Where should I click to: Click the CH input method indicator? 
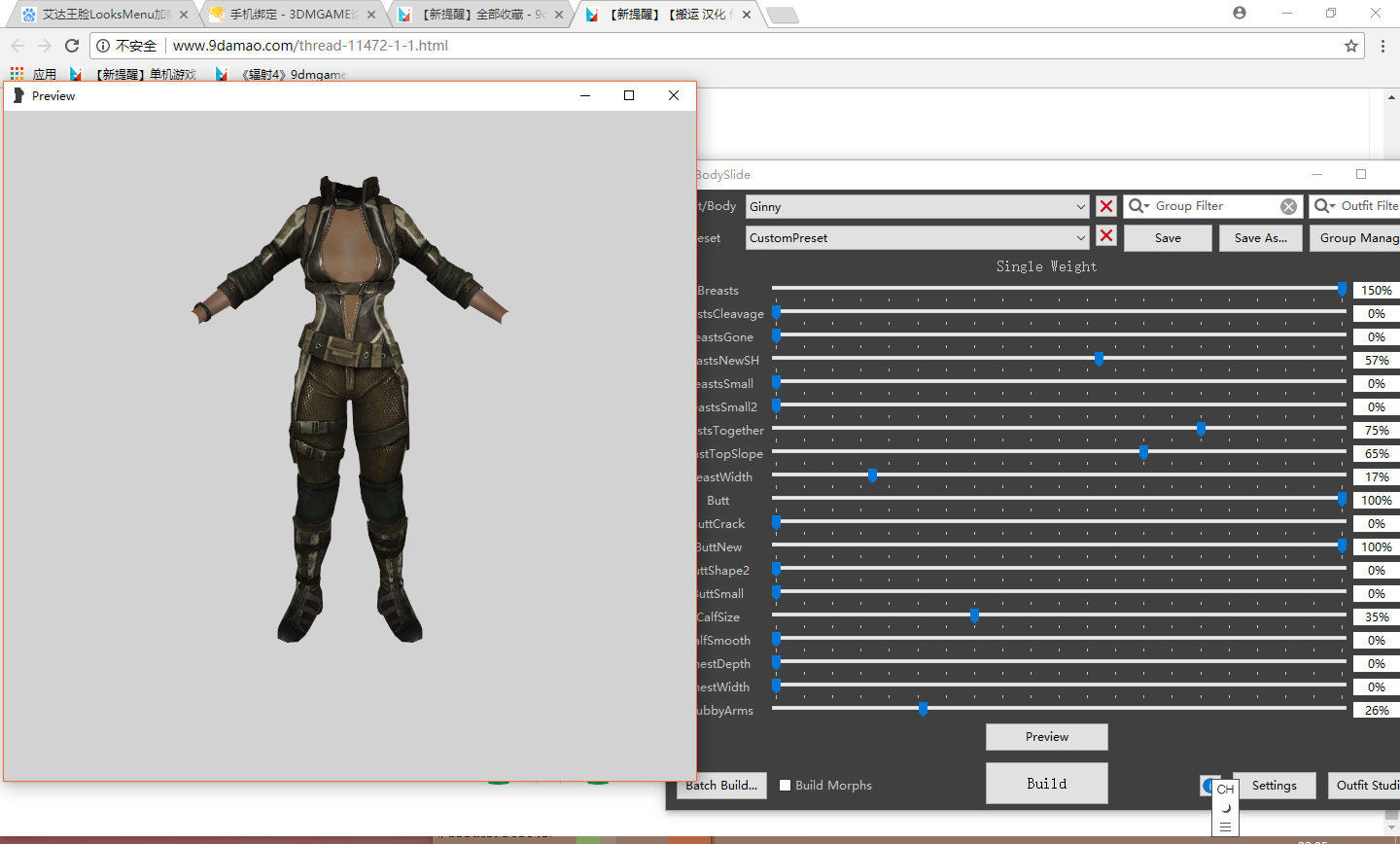1225,789
